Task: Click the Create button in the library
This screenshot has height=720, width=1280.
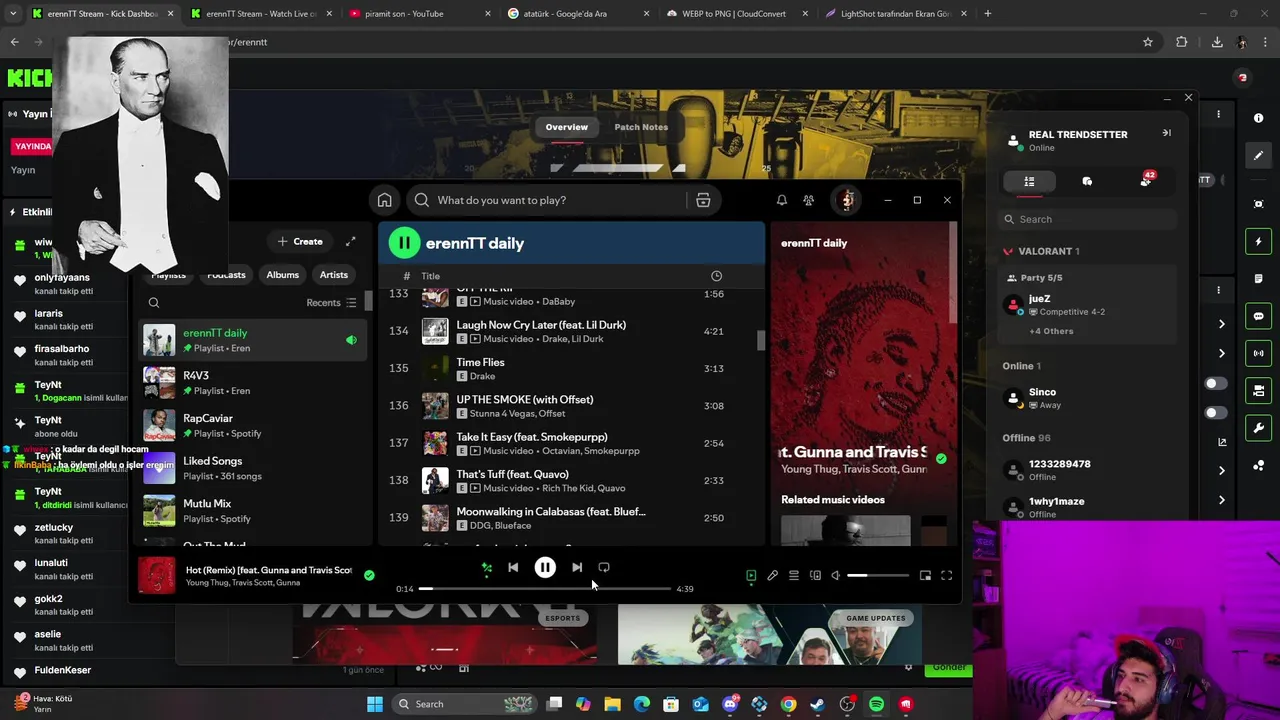Action: pos(300,241)
